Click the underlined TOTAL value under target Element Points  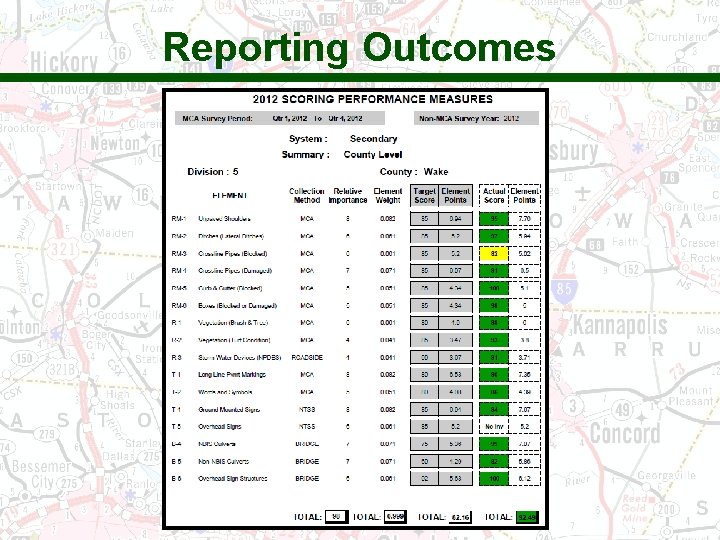tap(460, 518)
